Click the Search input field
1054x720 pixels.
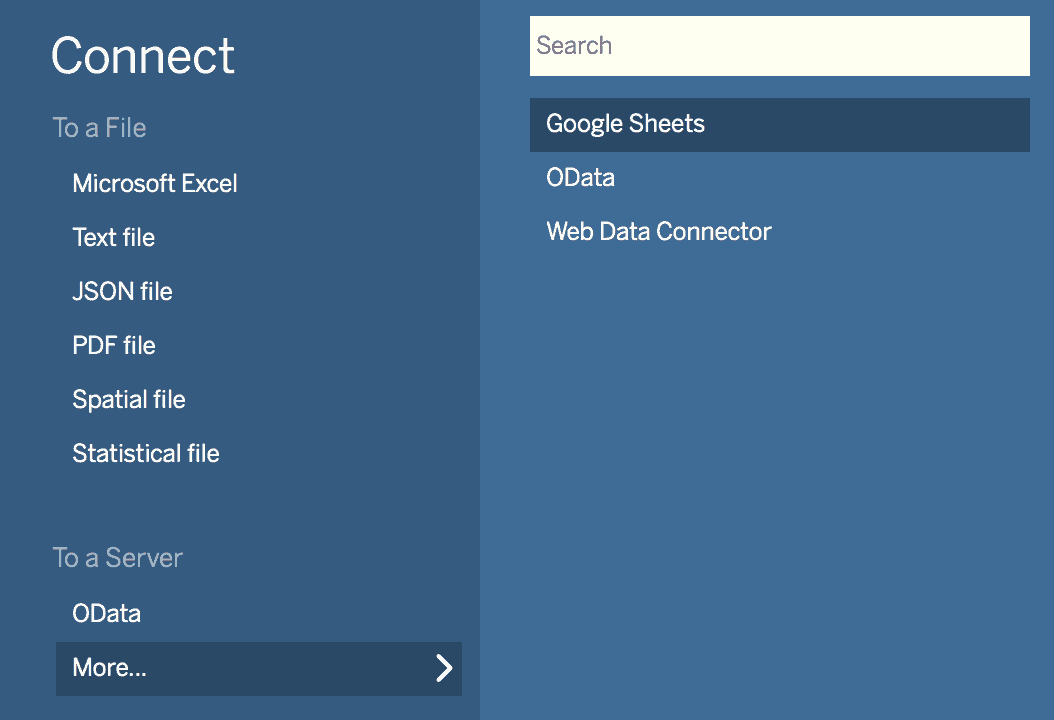[779, 46]
